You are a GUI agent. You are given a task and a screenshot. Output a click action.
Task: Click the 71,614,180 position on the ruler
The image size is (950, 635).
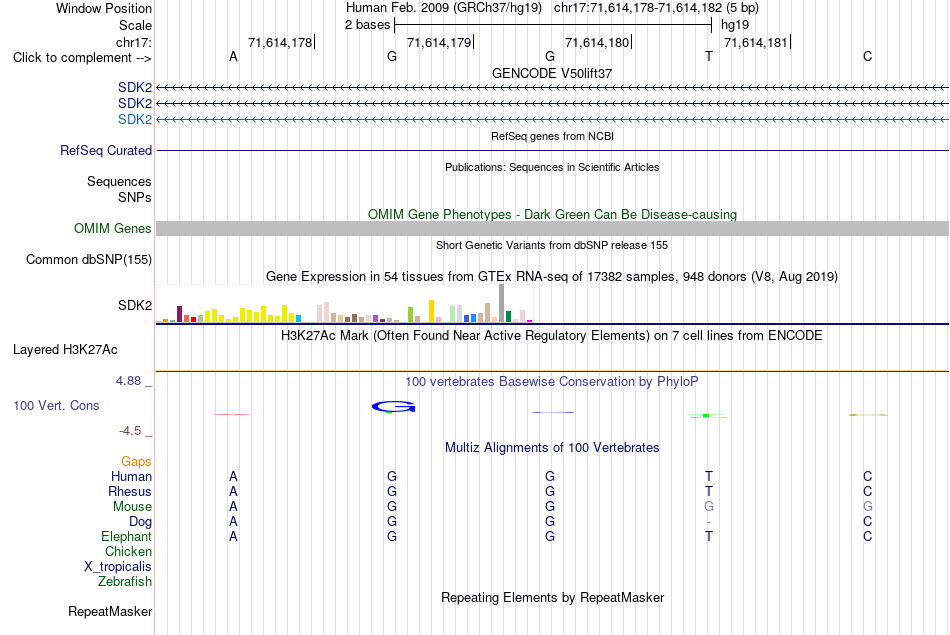pyautogui.click(x=597, y=42)
